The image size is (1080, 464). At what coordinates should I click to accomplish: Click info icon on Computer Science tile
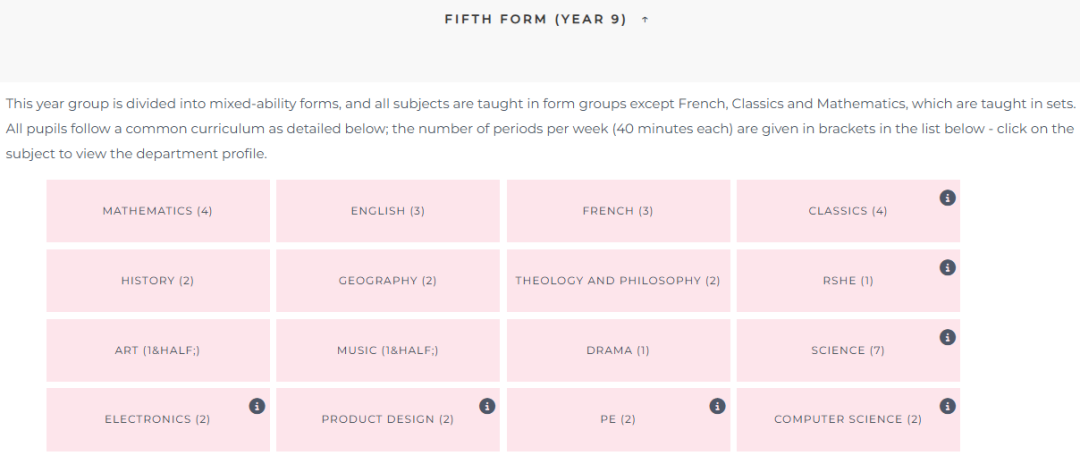tap(947, 406)
